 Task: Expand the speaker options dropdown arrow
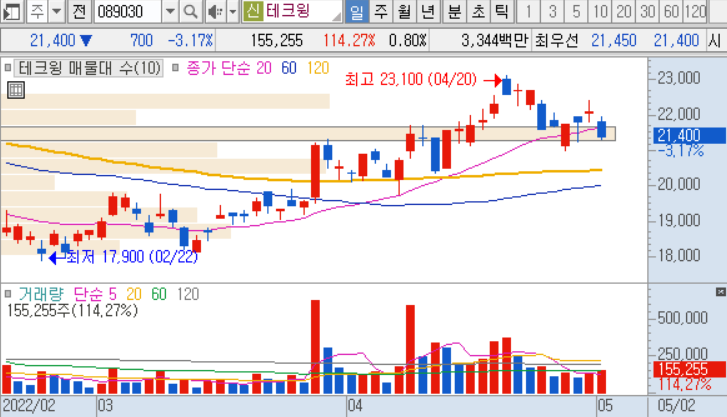click(x=233, y=11)
